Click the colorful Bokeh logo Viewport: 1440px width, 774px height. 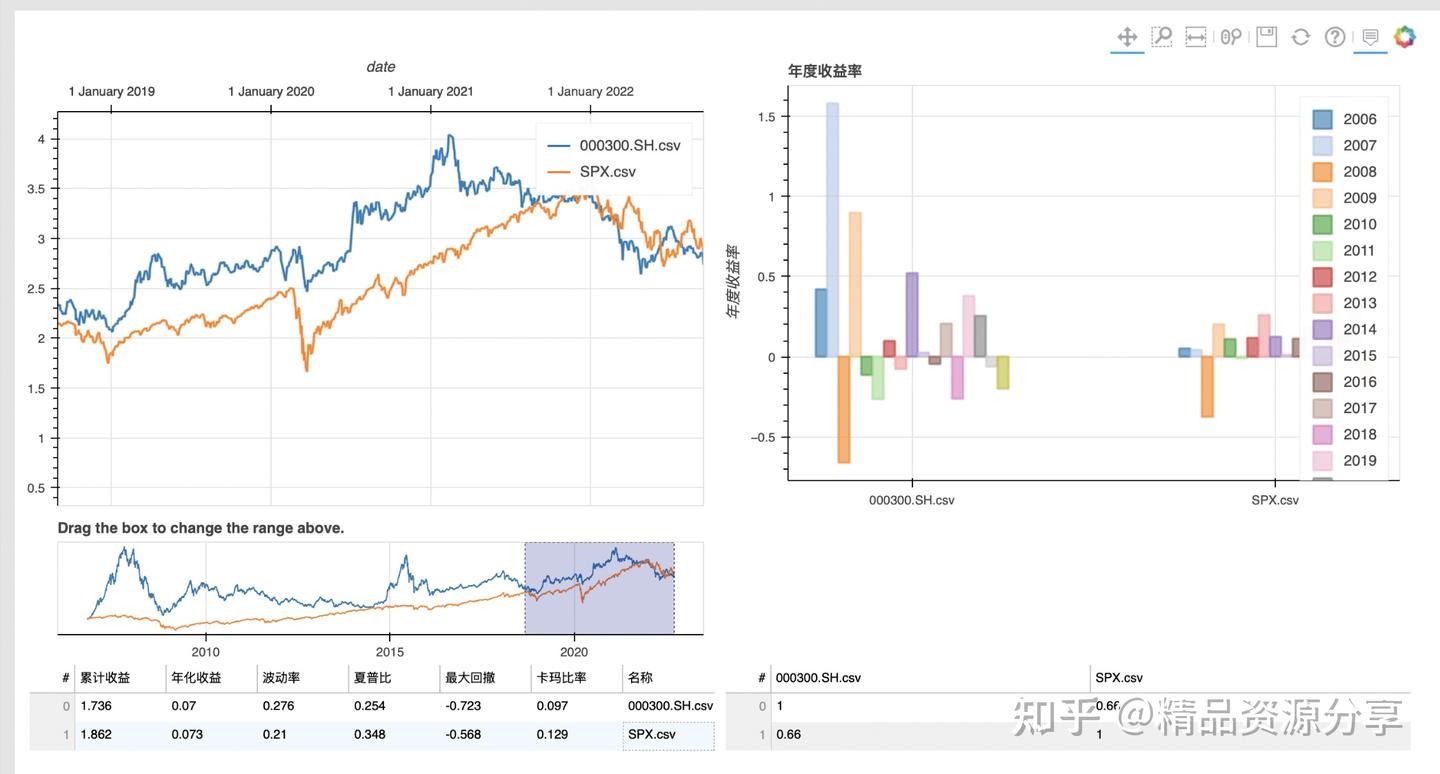click(1405, 37)
